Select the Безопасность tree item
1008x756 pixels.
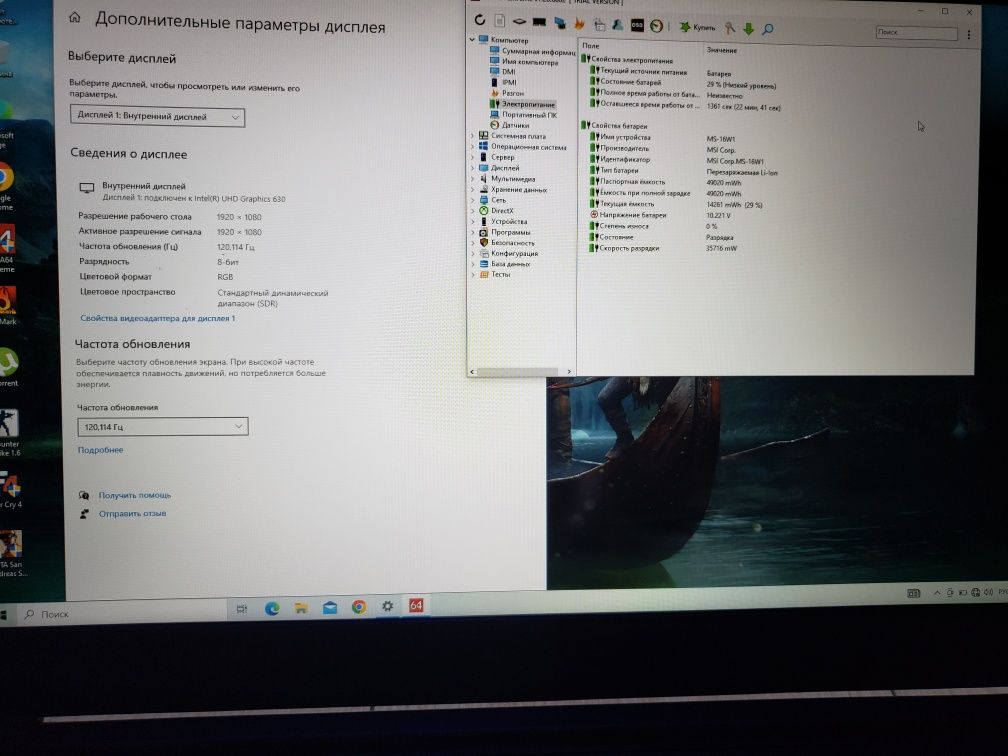pyautogui.click(x=507, y=242)
